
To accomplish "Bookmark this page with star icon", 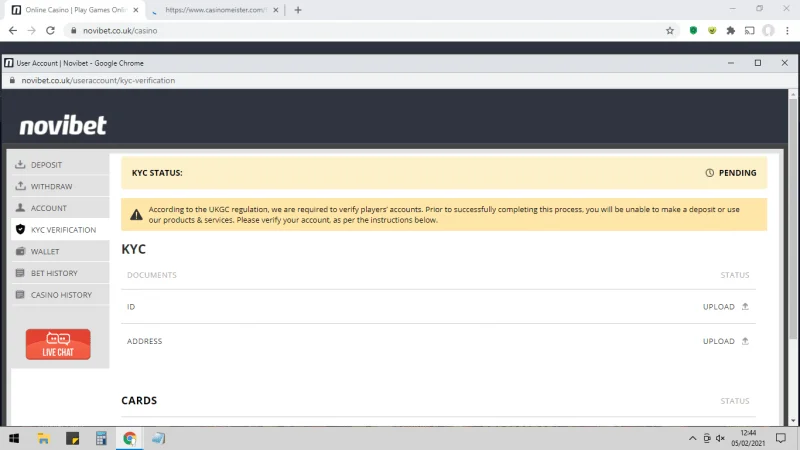I will 670,31.
